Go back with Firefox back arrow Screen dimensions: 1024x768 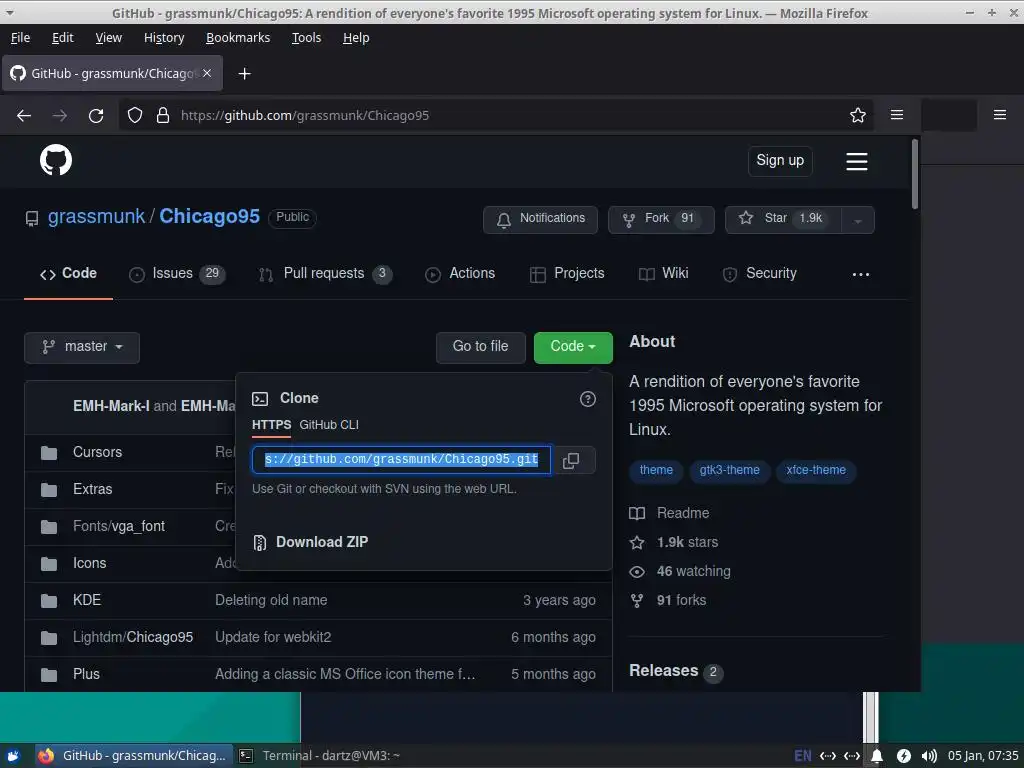pos(24,116)
